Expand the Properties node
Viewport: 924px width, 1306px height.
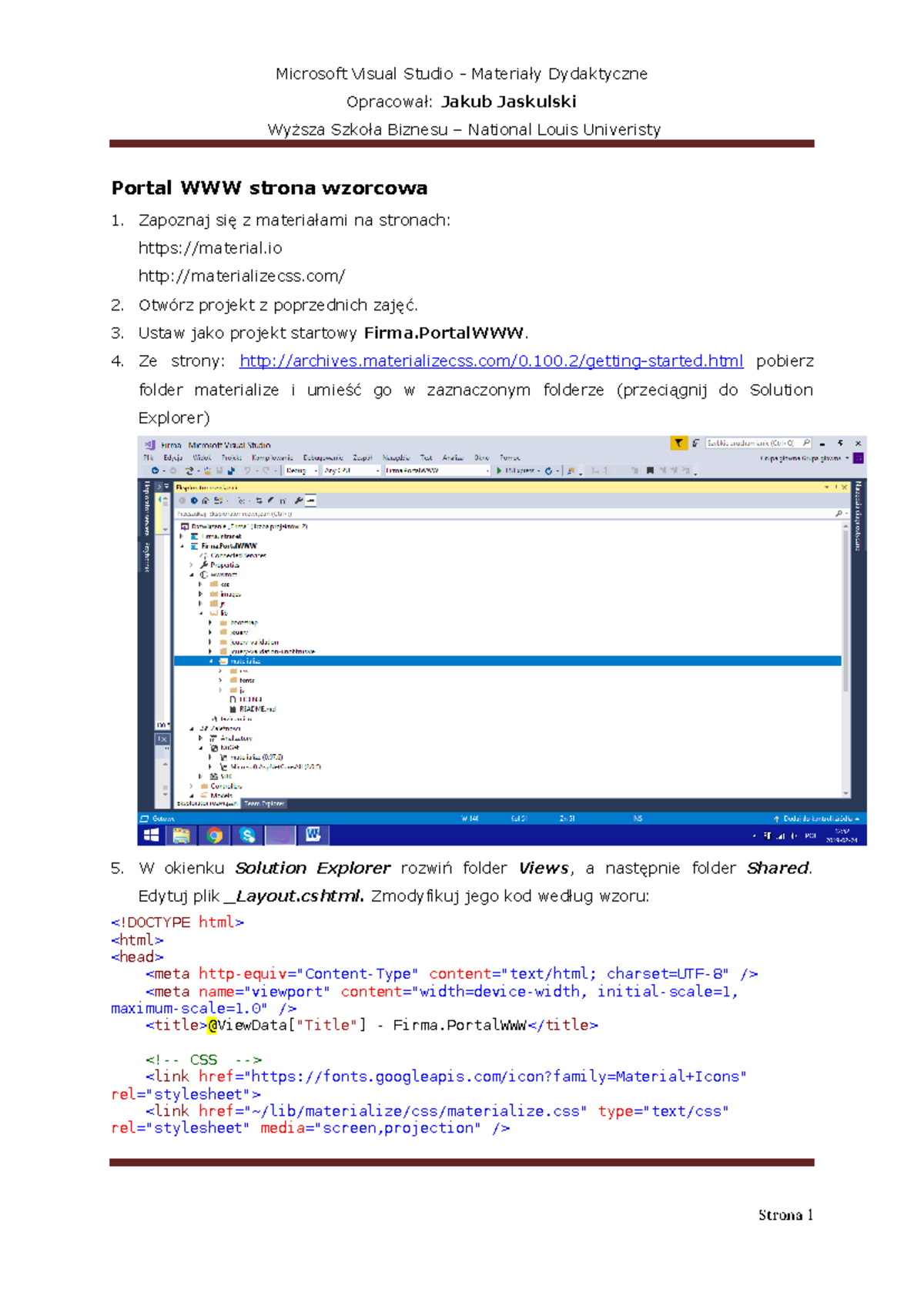click(x=192, y=564)
